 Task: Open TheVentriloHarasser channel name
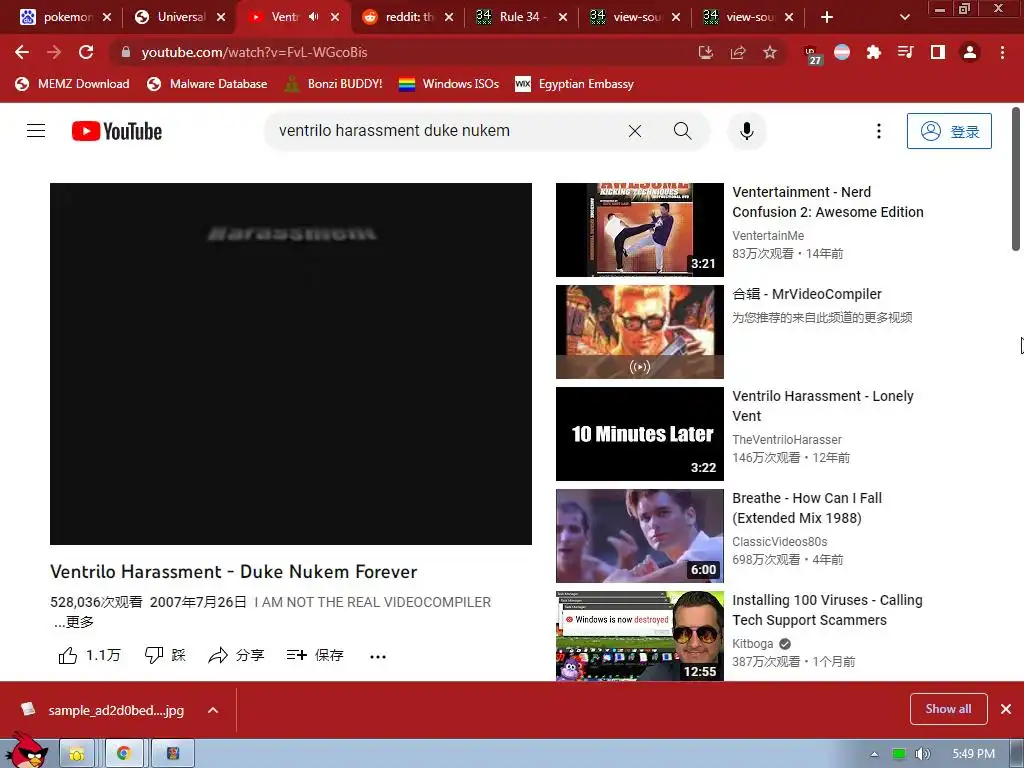coord(787,440)
